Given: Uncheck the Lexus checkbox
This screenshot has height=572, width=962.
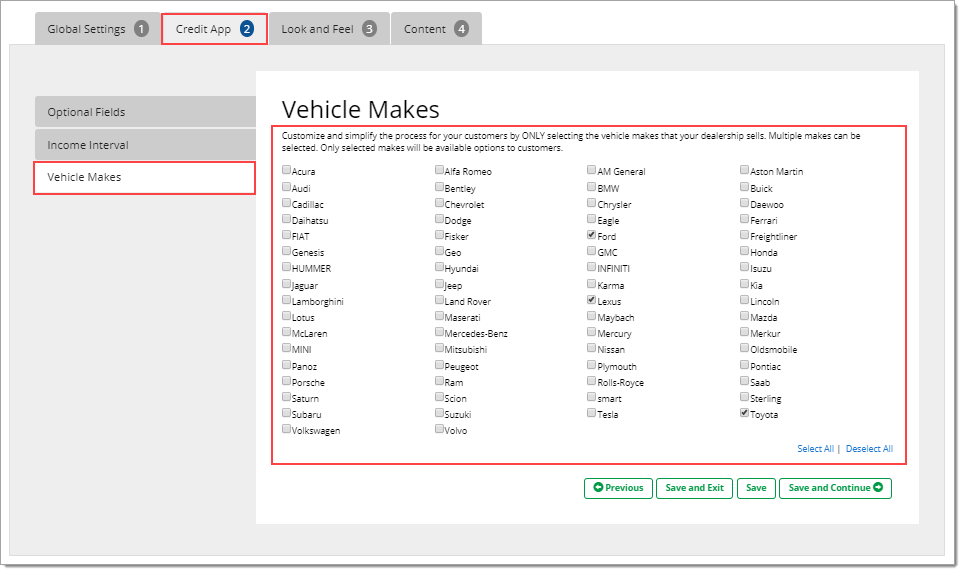Looking at the screenshot, I should coord(591,300).
